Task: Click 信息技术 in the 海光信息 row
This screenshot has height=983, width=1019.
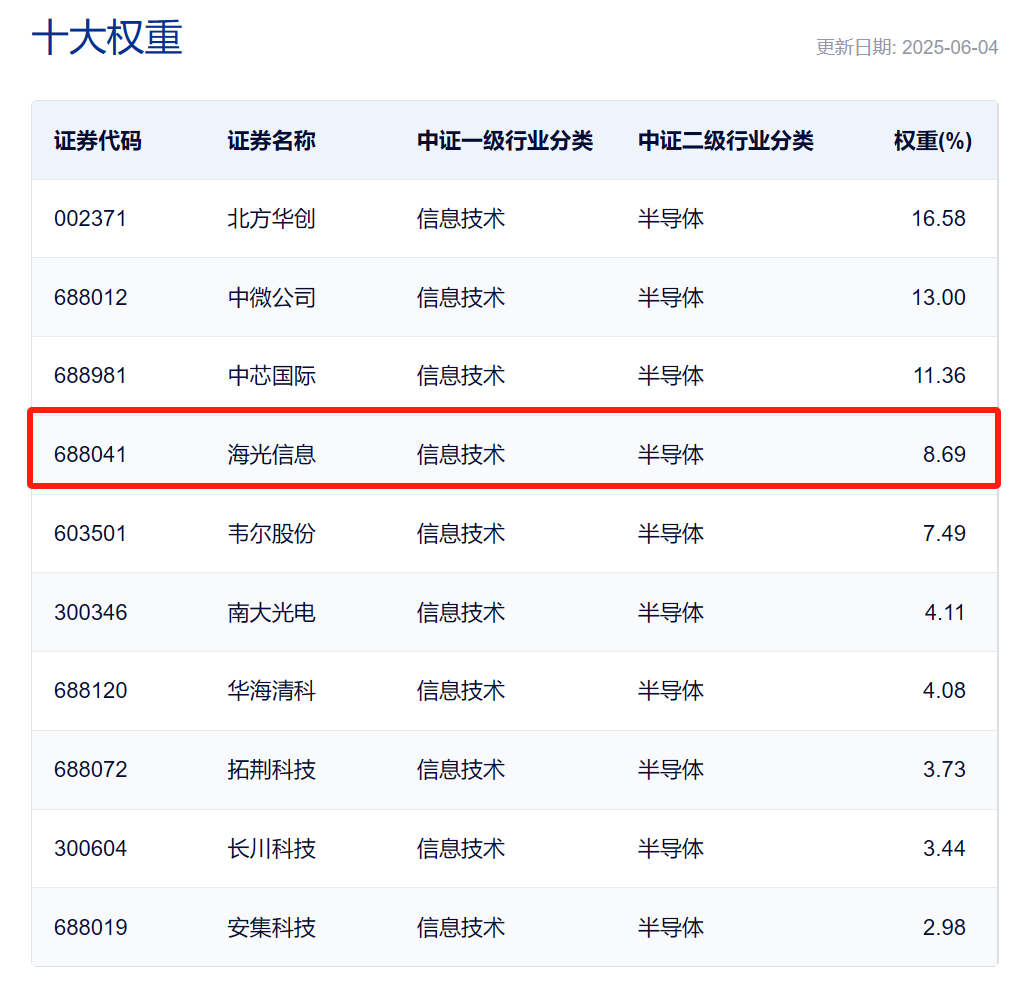Action: [461, 454]
